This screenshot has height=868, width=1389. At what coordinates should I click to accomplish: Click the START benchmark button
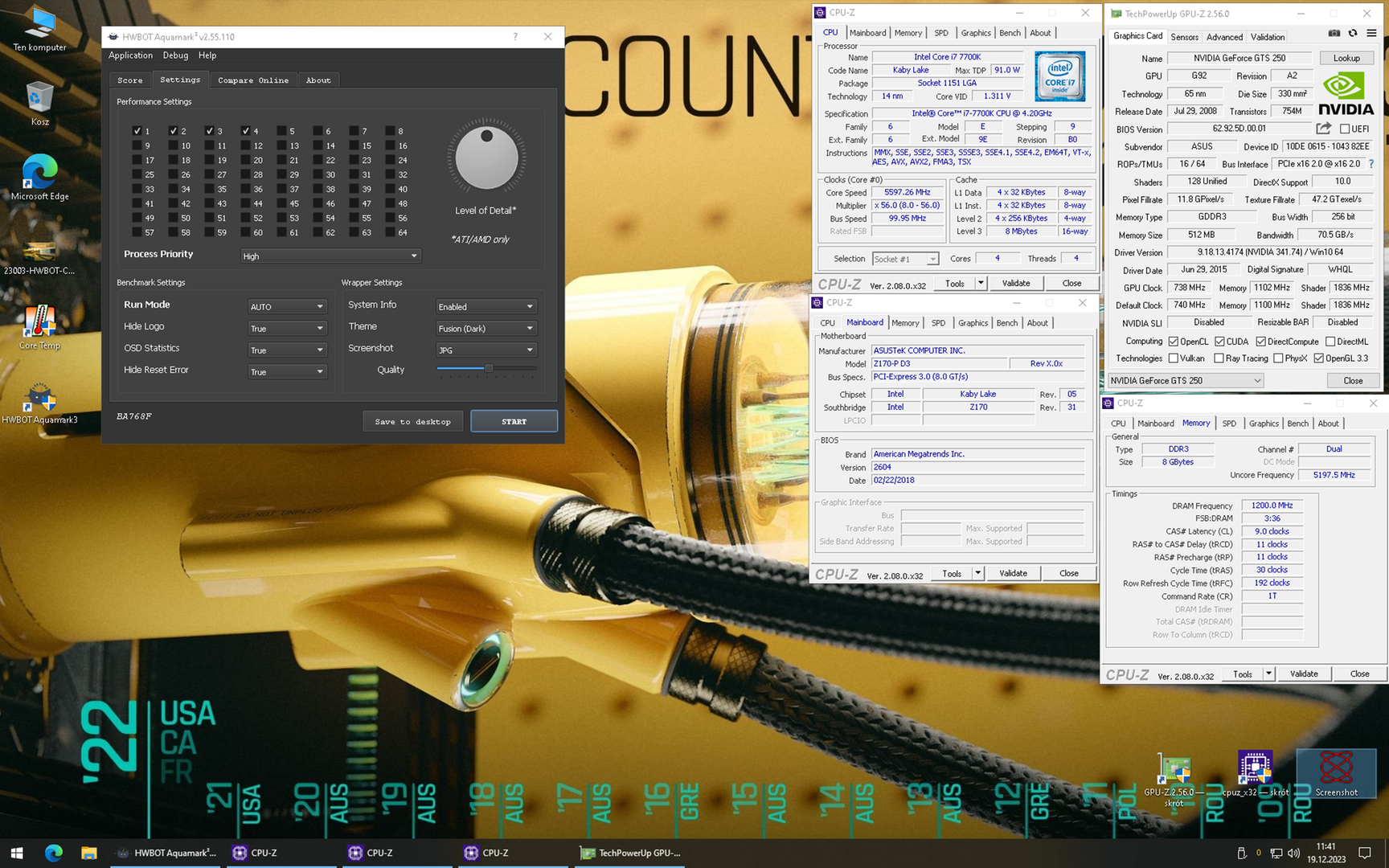(x=514, y=421)
